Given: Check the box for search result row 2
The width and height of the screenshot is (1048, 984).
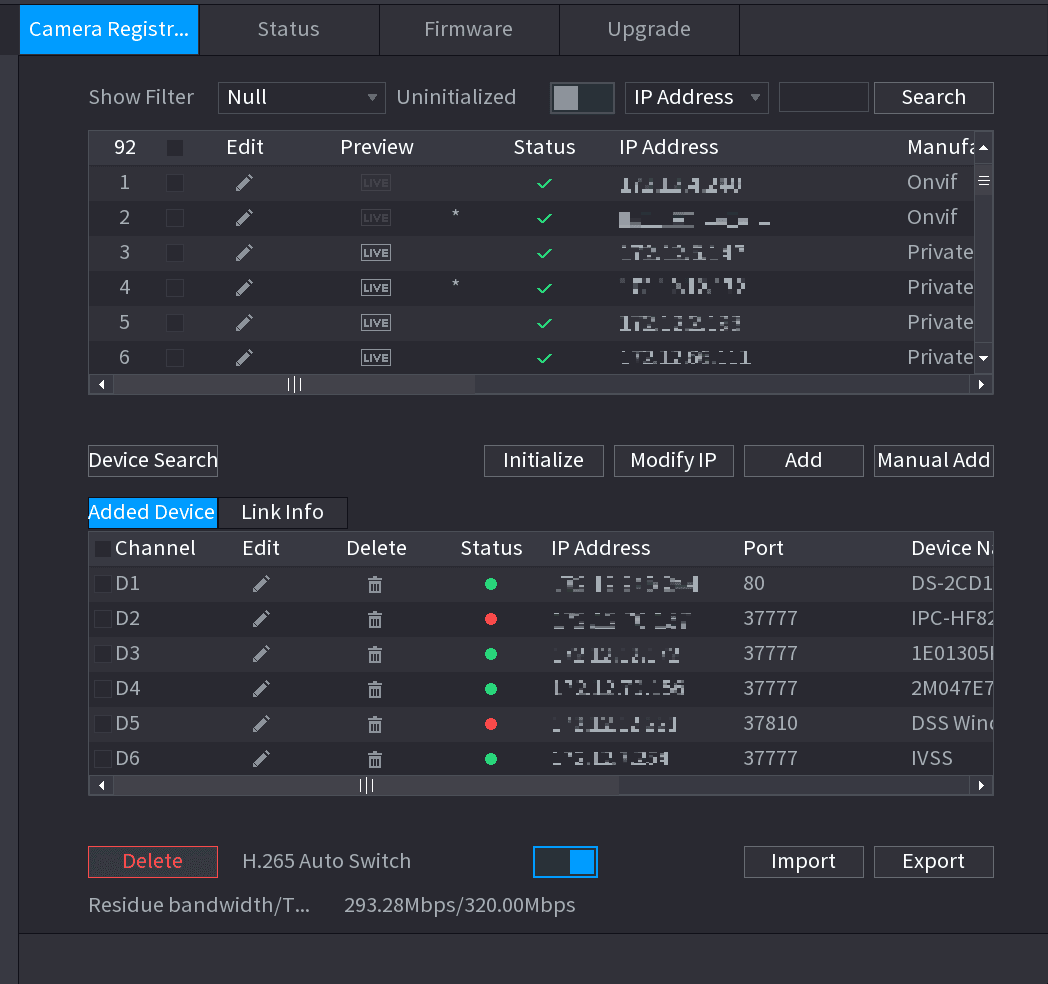Looking at the screenshot, I should pyautogui.click(x=175, y=218).
